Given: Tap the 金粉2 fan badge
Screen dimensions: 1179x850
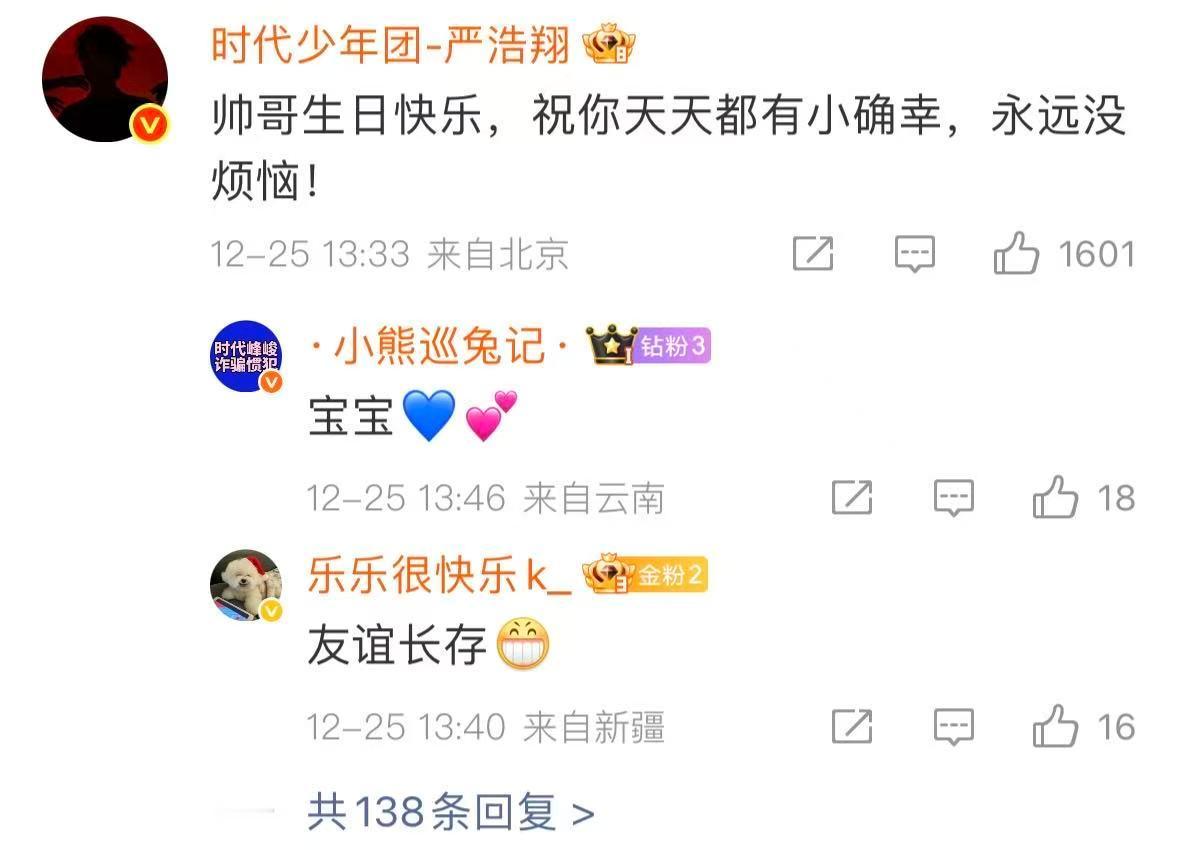Looking at the screenshot, I should [669, 575].
